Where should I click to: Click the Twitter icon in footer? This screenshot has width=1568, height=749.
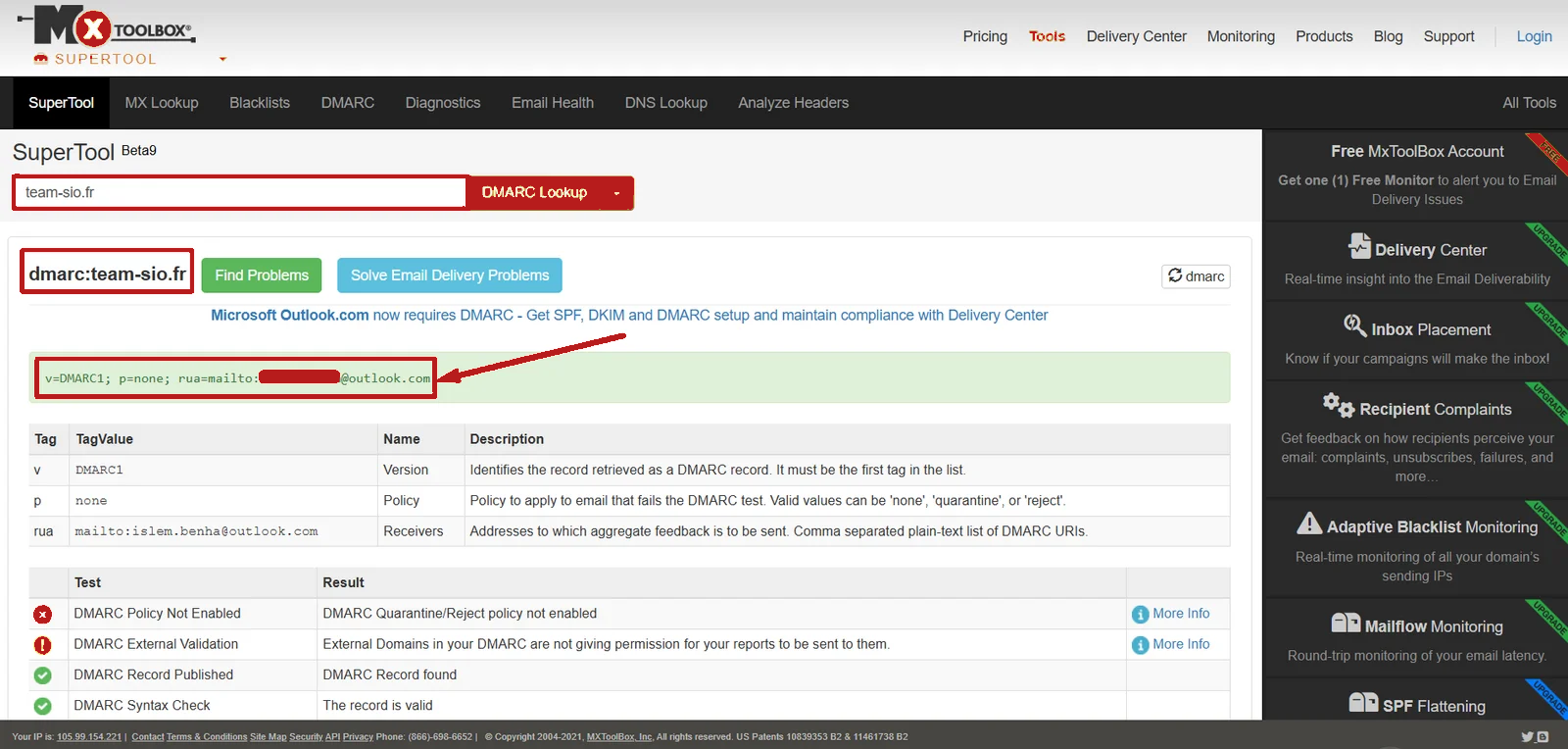click(x=1527, y=737)
